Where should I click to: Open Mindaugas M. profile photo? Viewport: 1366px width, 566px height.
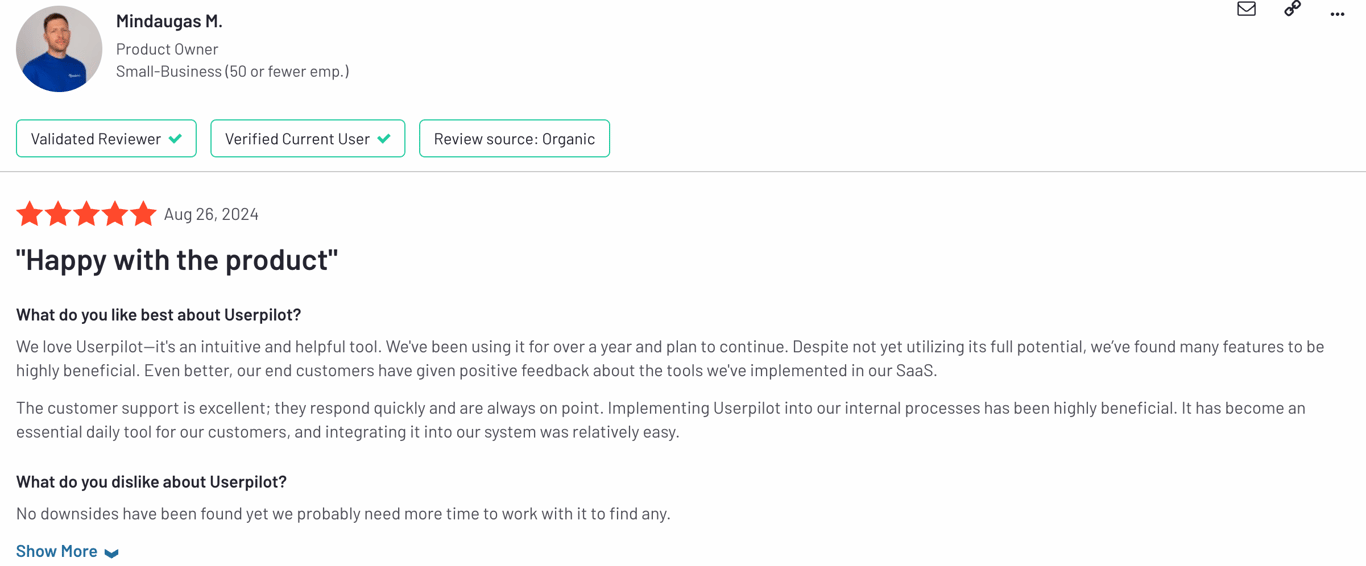coord(59,49)
